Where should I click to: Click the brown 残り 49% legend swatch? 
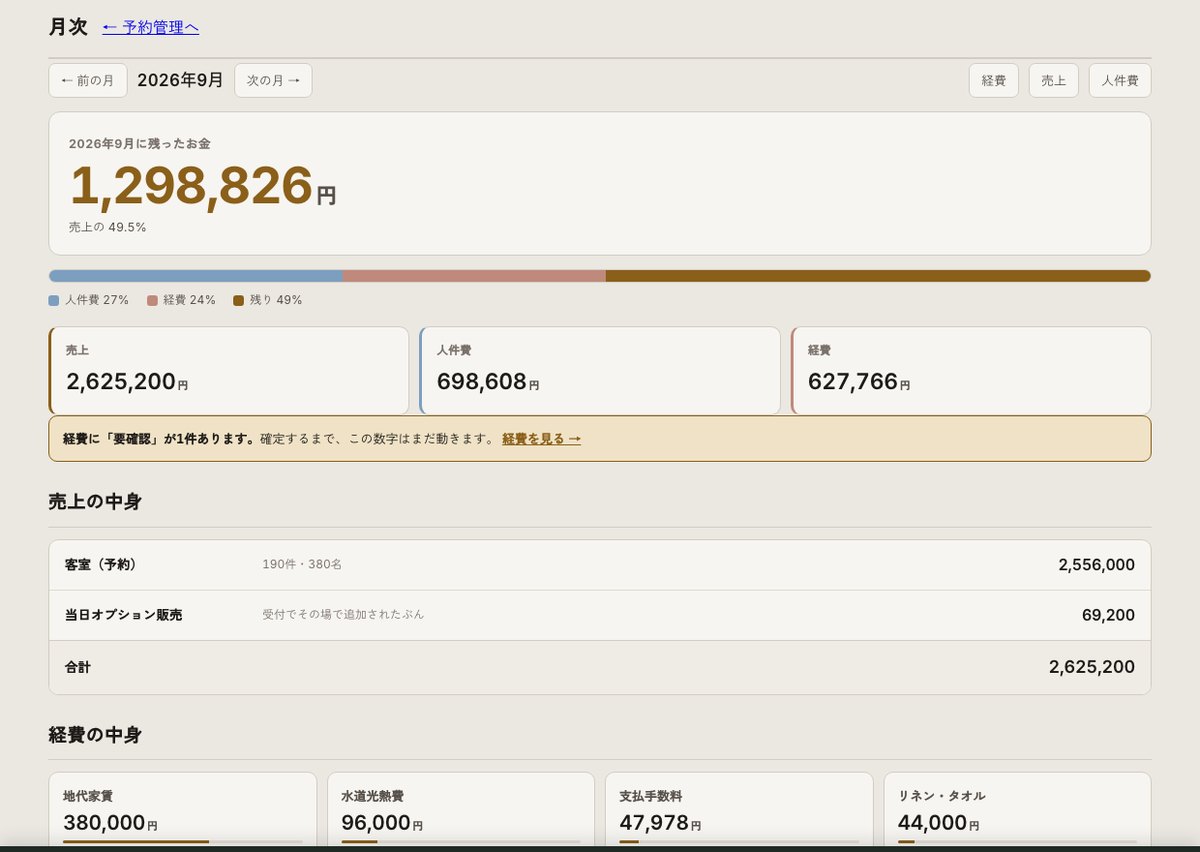tap(238, 300)
